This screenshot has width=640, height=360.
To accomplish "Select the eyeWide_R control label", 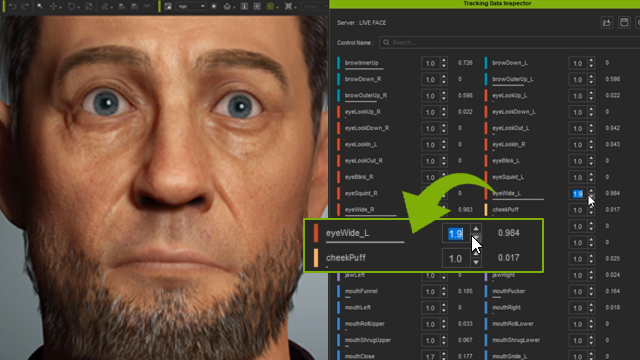I will click(360, 210).
